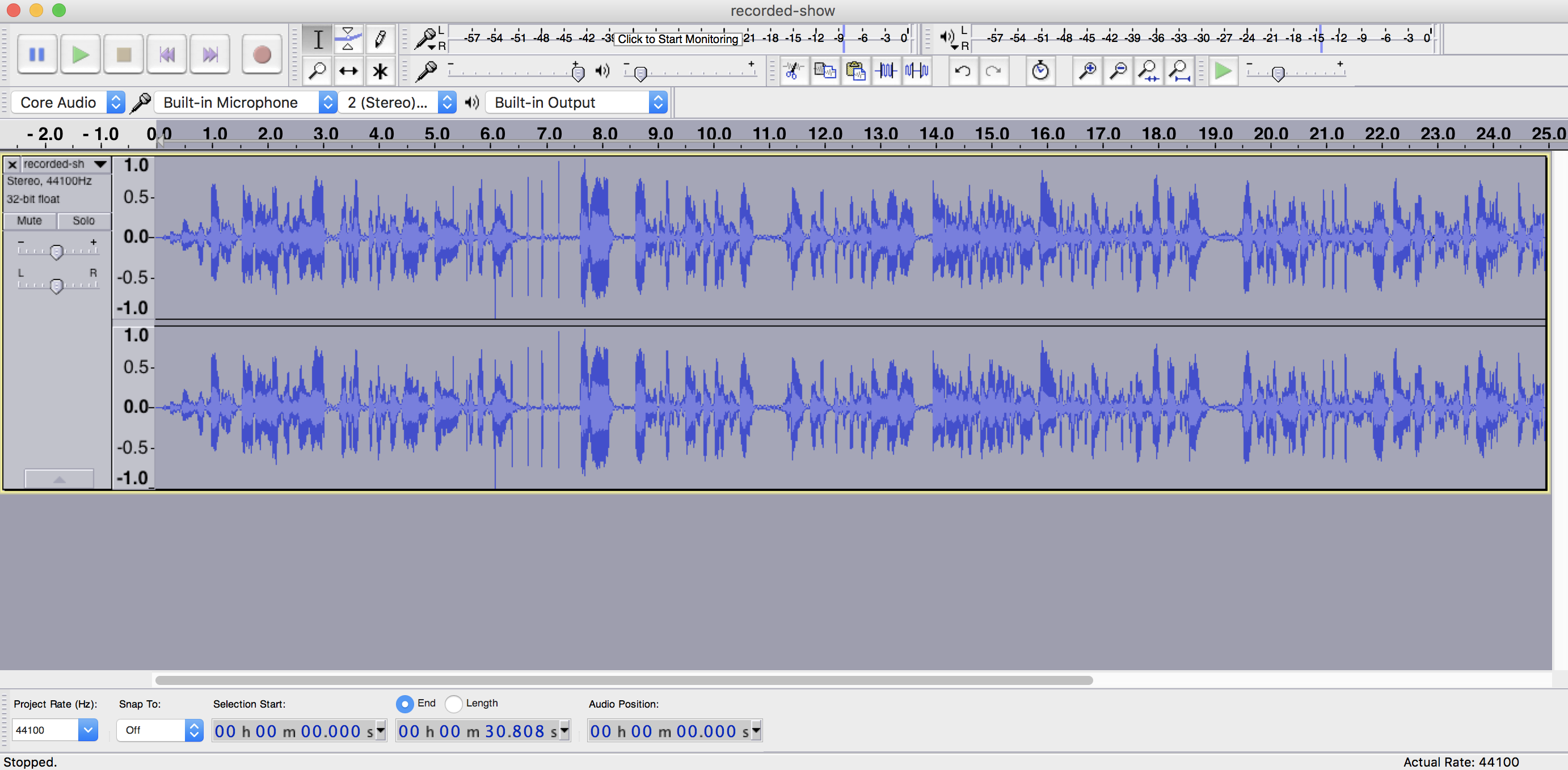Open the Project Rate 44100 dropdown

[x=55, y=730]
